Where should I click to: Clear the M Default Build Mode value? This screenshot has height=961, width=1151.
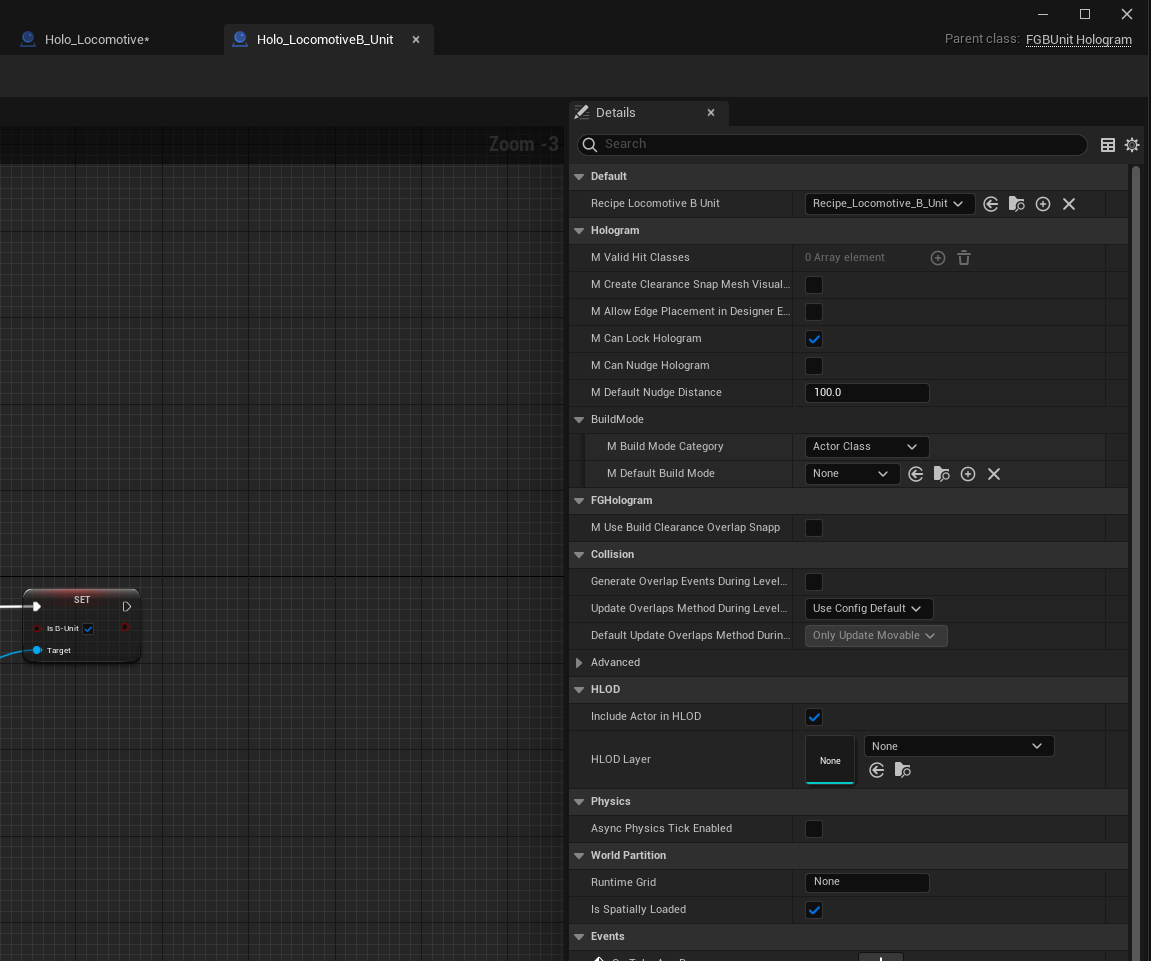click(993, 474)
